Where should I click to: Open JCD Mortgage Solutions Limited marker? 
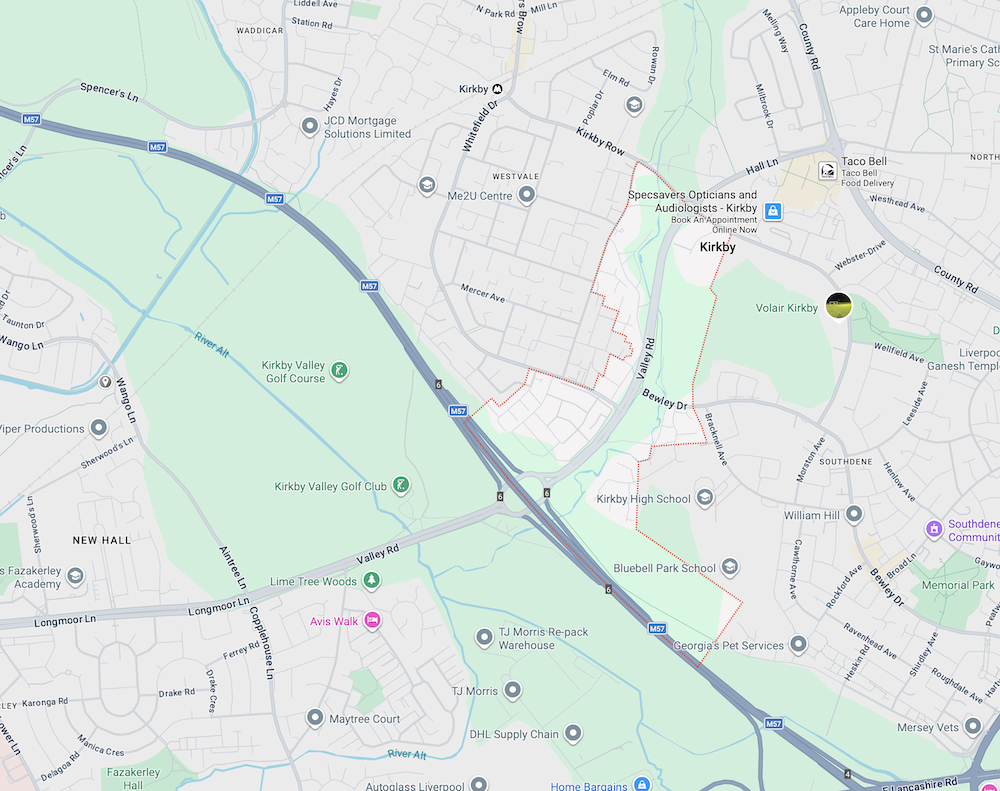pyautogui.click(x=310, y=126)
